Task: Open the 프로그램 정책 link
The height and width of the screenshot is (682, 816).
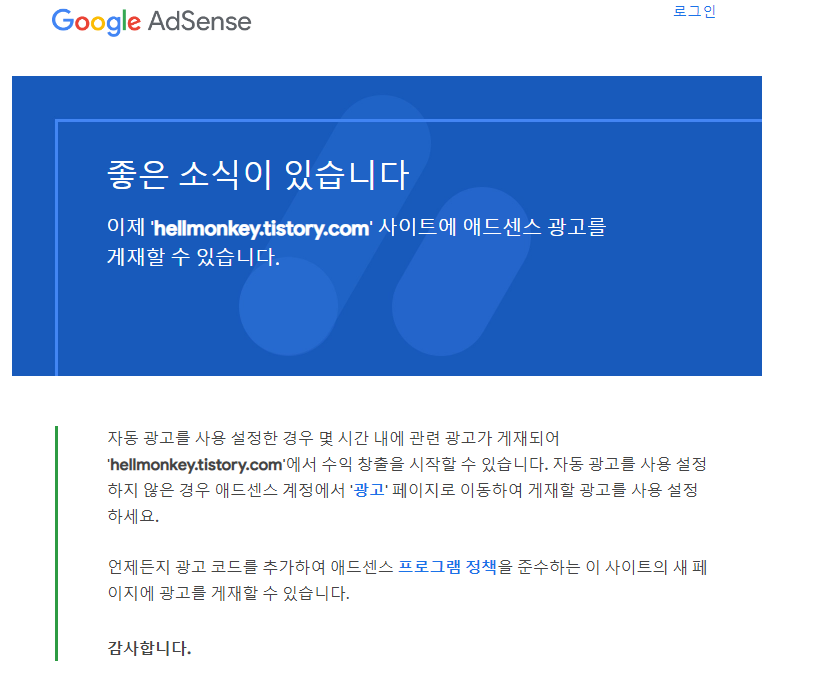Action: point(448,567)
